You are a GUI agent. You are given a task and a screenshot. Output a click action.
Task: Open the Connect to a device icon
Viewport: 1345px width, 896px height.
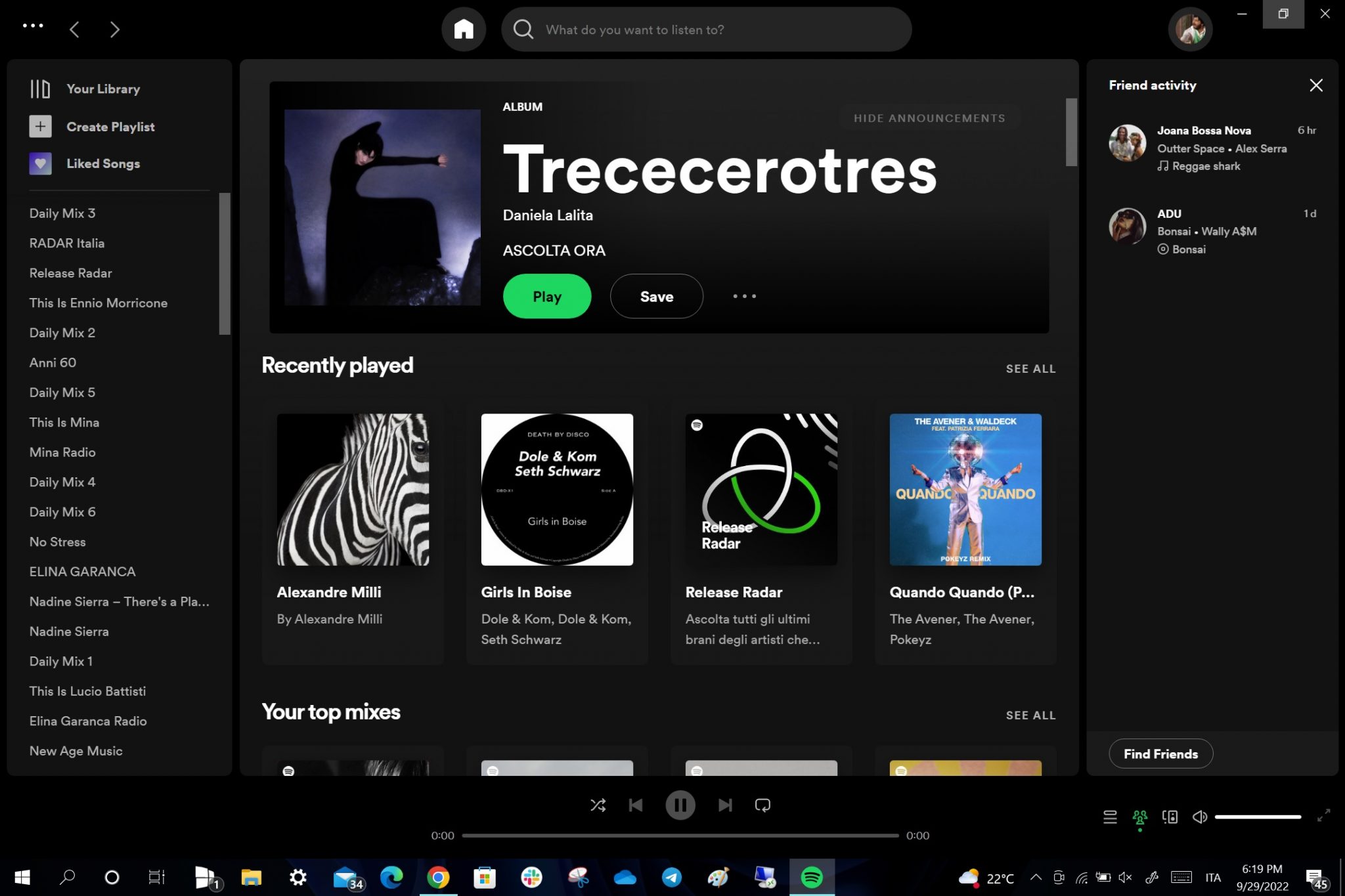(x=1170, y=817)
